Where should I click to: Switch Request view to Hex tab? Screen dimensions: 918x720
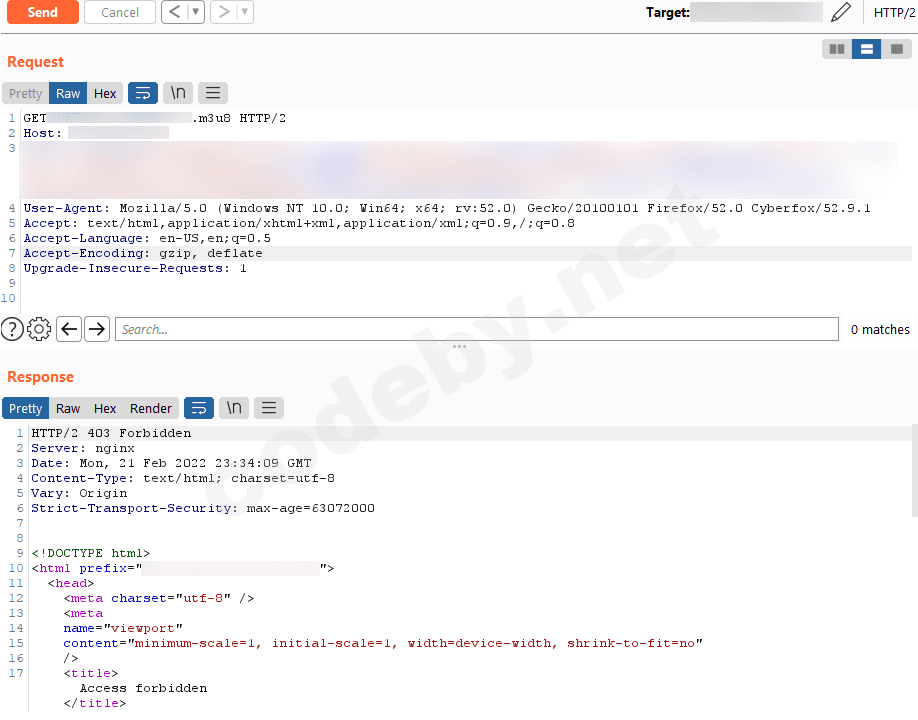point(105,94)
